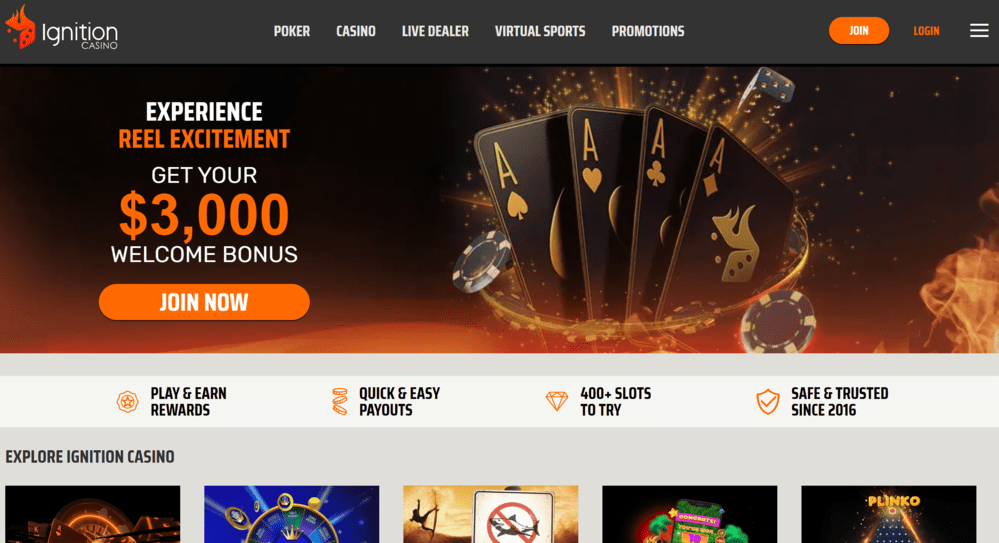The image size is (999, 543).
Task: Click the Safe & Trusted shield icon
Action: click(x=768, y=402)
